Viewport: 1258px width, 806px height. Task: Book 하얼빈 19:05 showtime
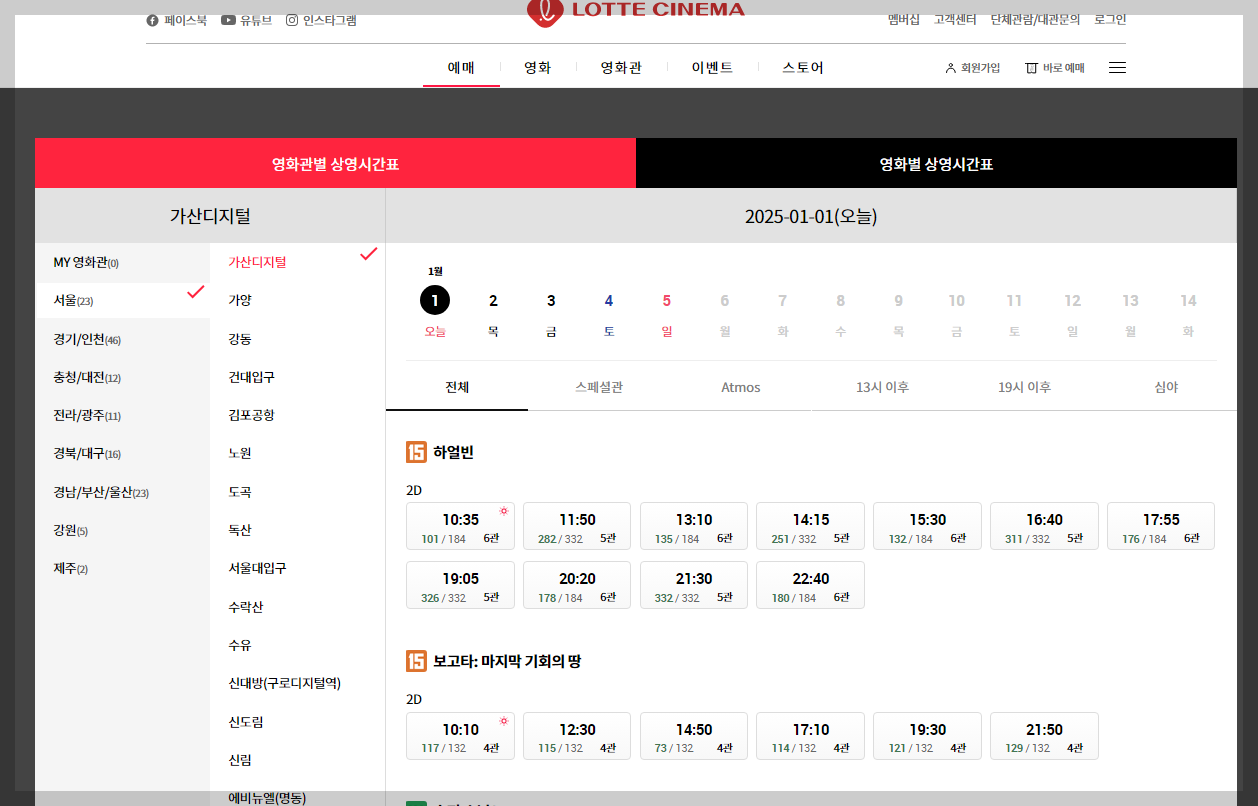[x=460, y=585]
